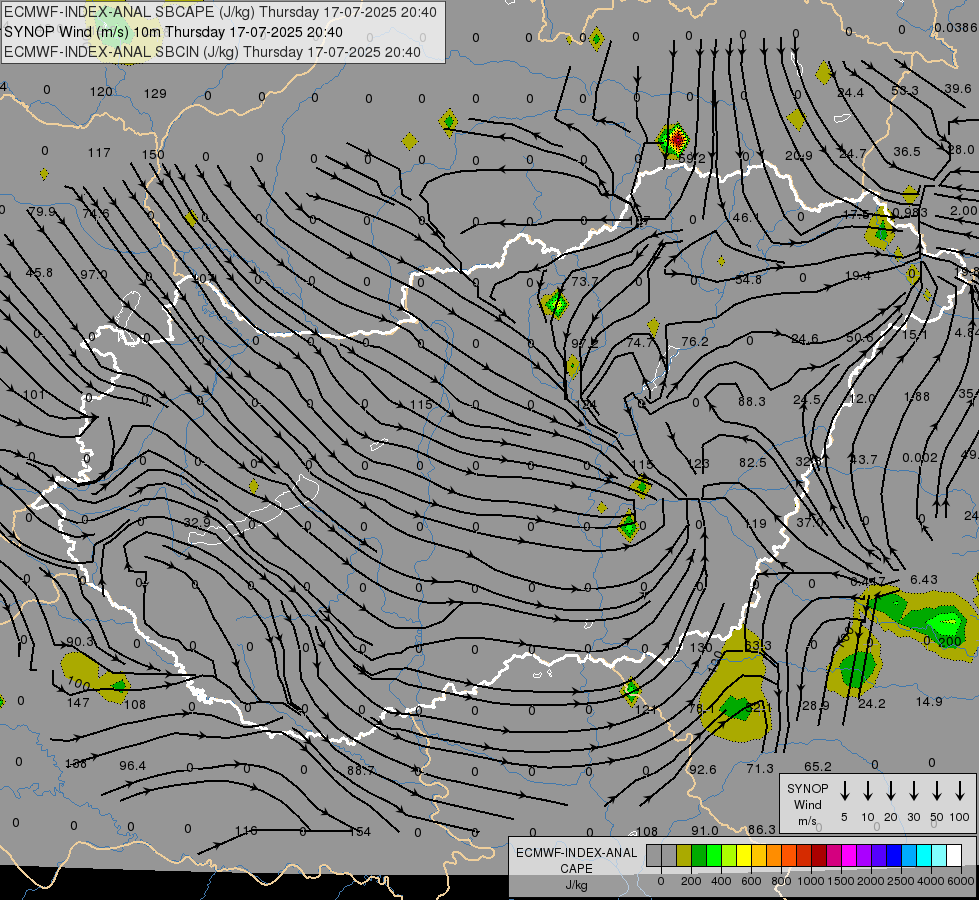Screen dimensions: 979x900
Task: Click the '36.5' value on the map
Action: [x=907, y=152]
